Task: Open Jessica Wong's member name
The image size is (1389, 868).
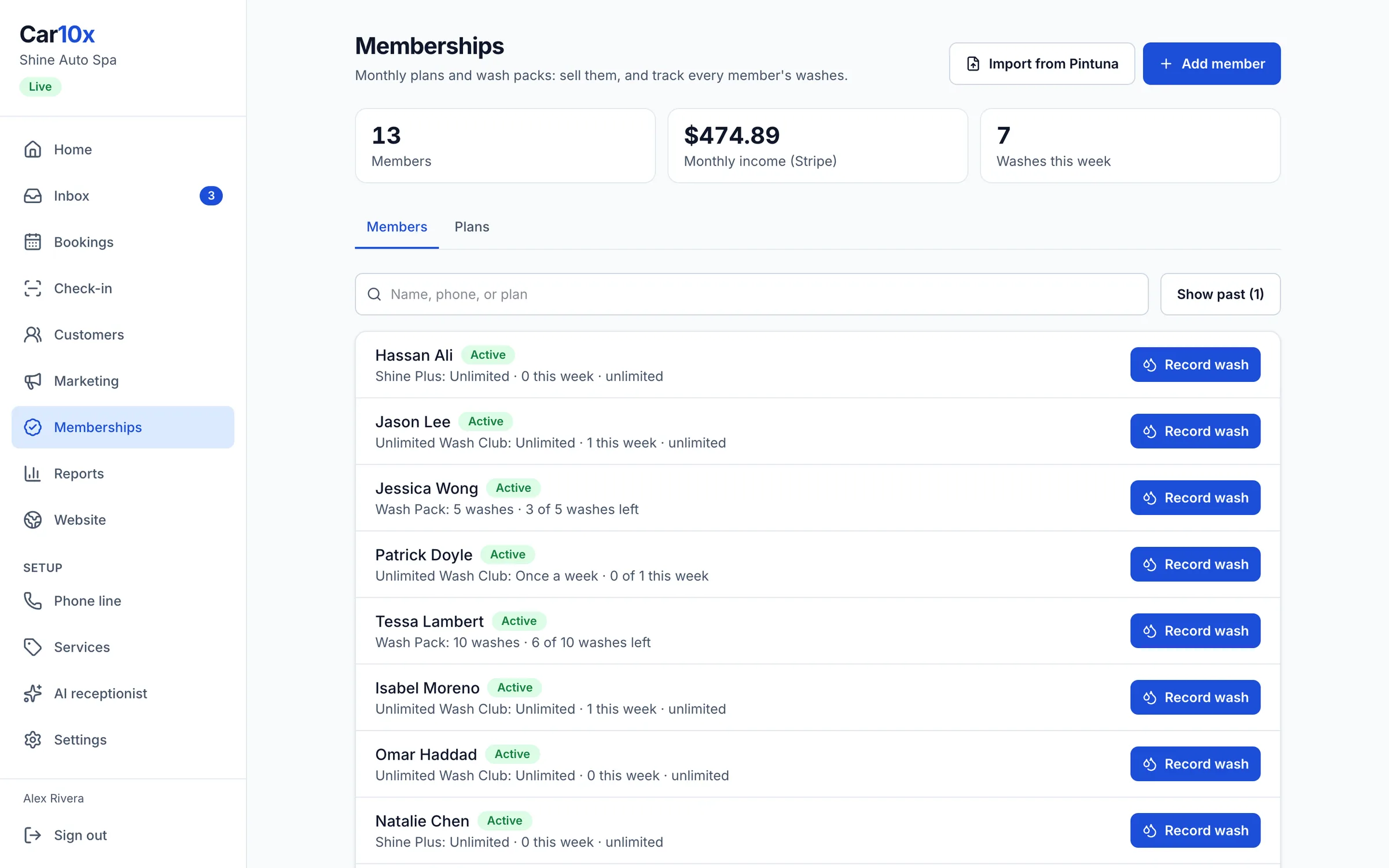Action: click(427, 488)
